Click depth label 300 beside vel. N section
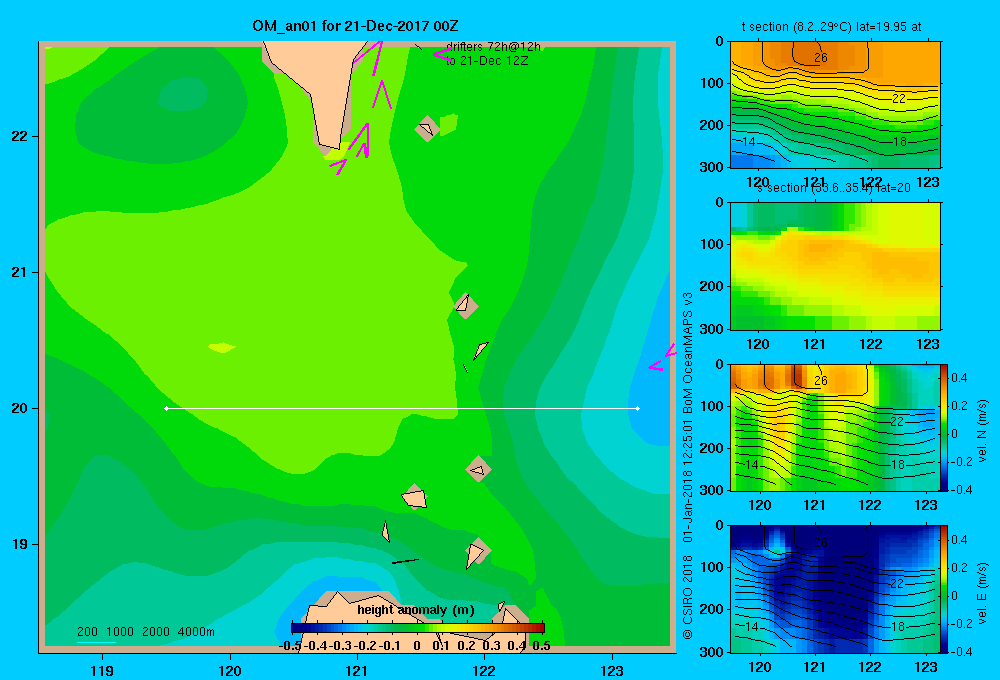Image resolution: width=1000 pixels, height=680 pixels. pyautogui.click(x=711, y=490)
